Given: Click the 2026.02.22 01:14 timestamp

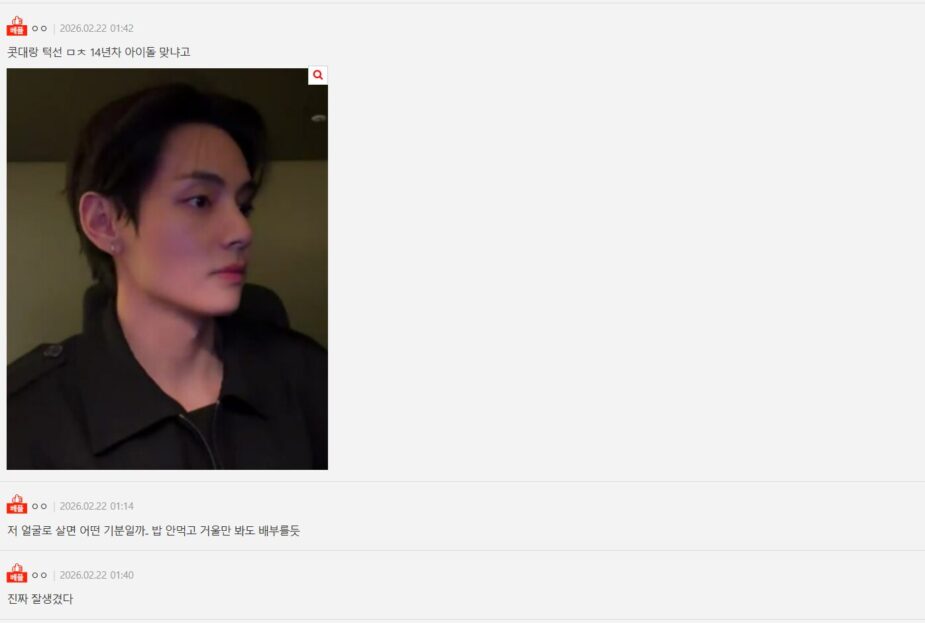Looking at the screenshot, I should [97, 506].
